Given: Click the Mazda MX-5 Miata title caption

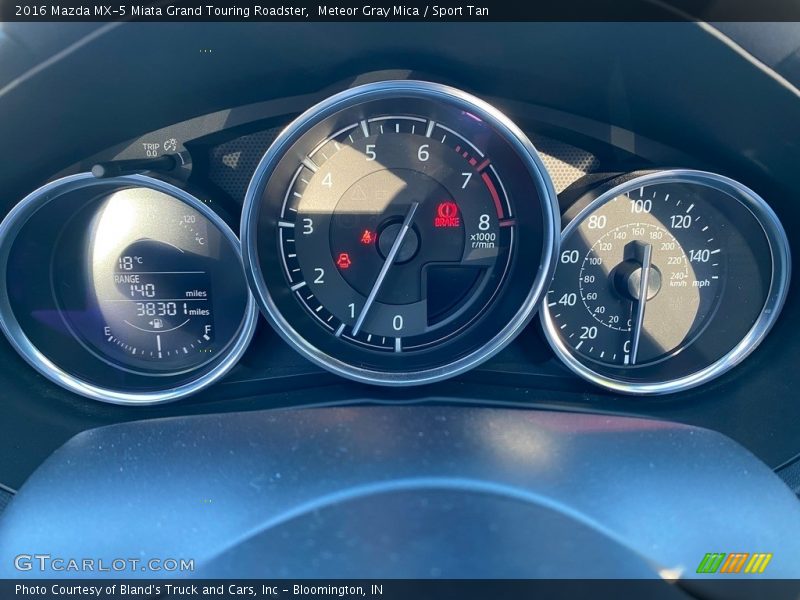Looking at the screenshot, I should click(161, 11).
